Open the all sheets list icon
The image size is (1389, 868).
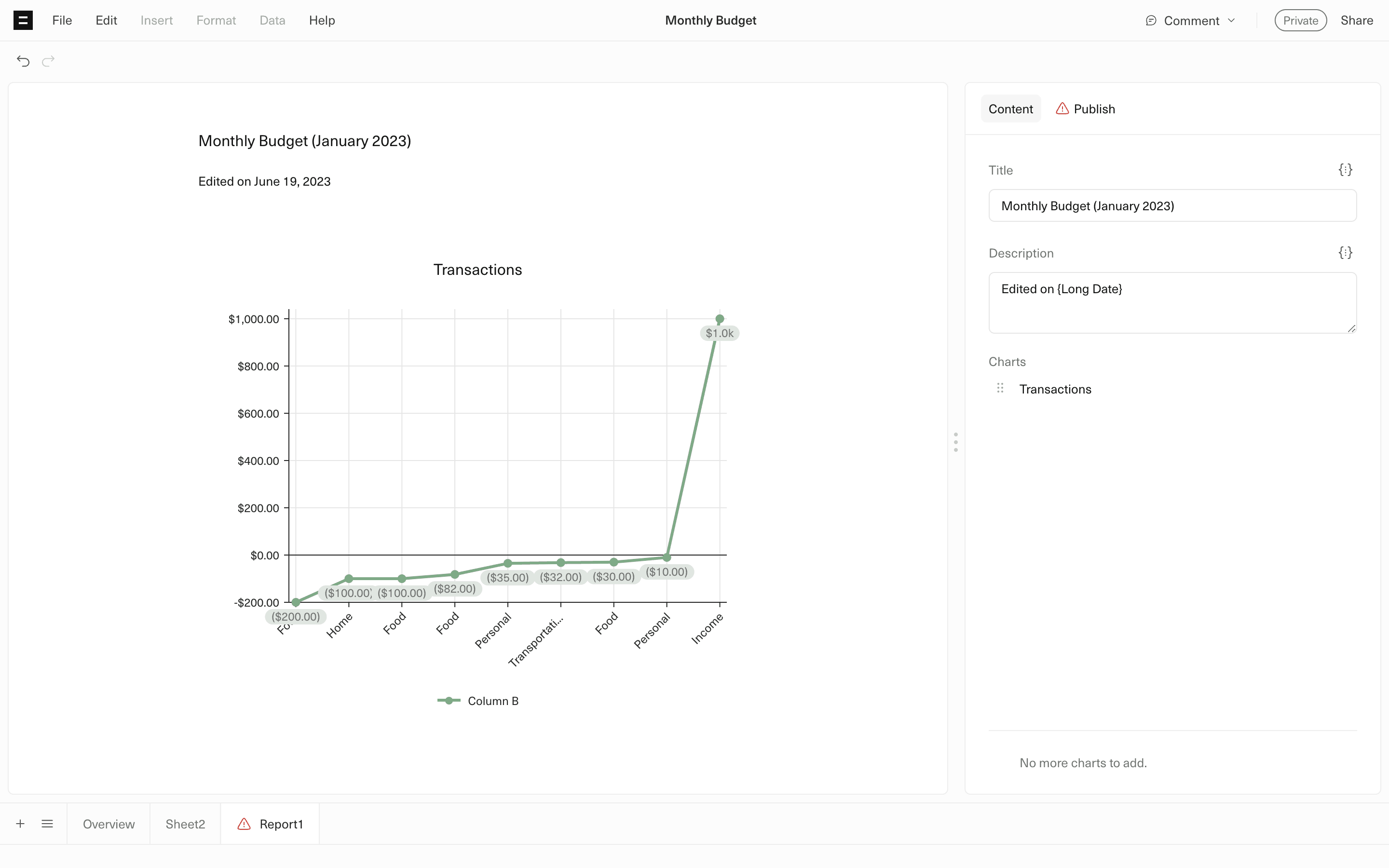point(48,824)
